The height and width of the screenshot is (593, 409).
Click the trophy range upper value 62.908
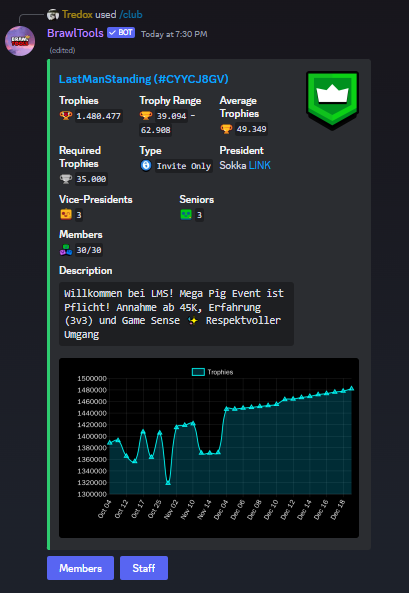tap(156, 130)
